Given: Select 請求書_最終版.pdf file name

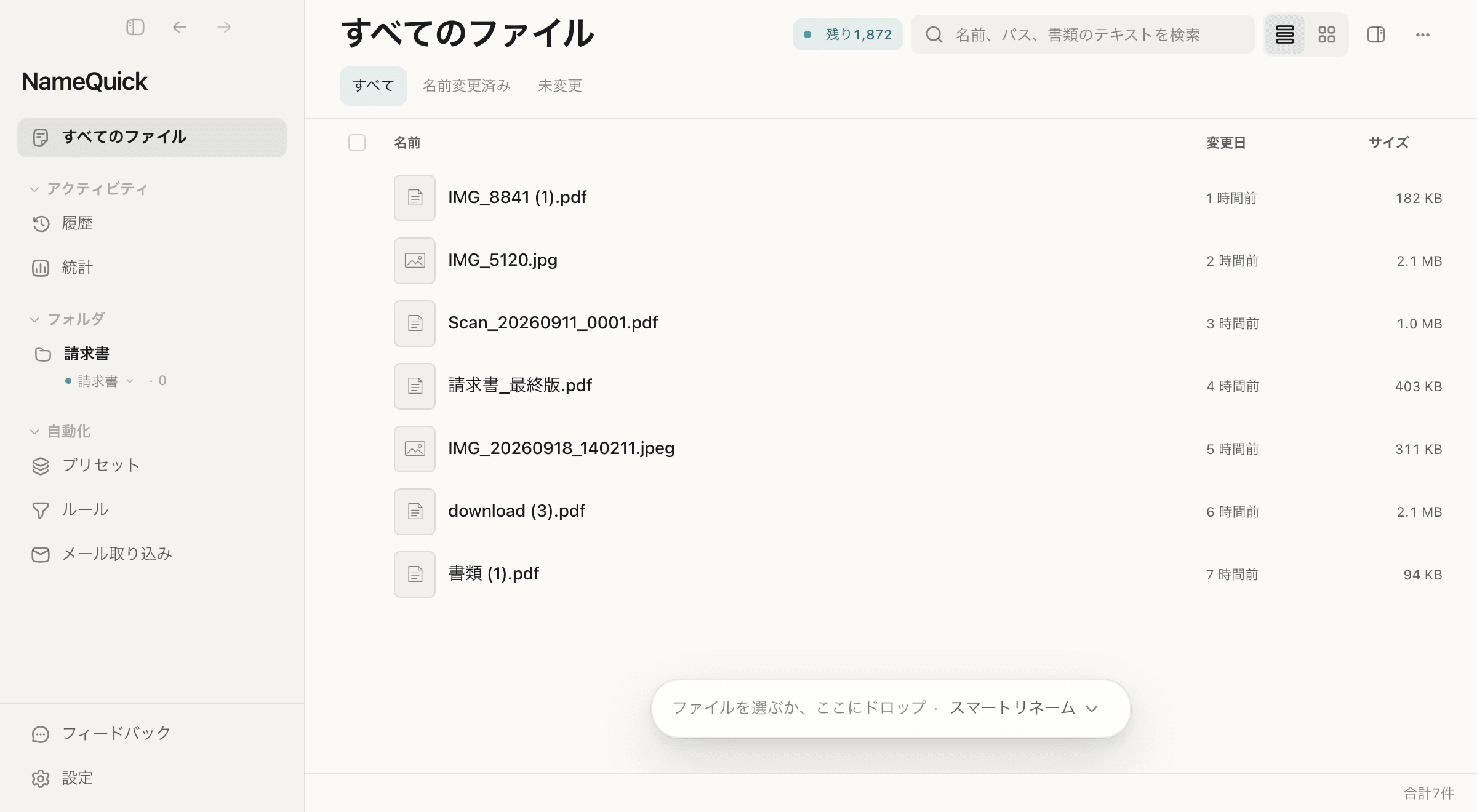Looking at the screenshot, I should pos(520,386).
